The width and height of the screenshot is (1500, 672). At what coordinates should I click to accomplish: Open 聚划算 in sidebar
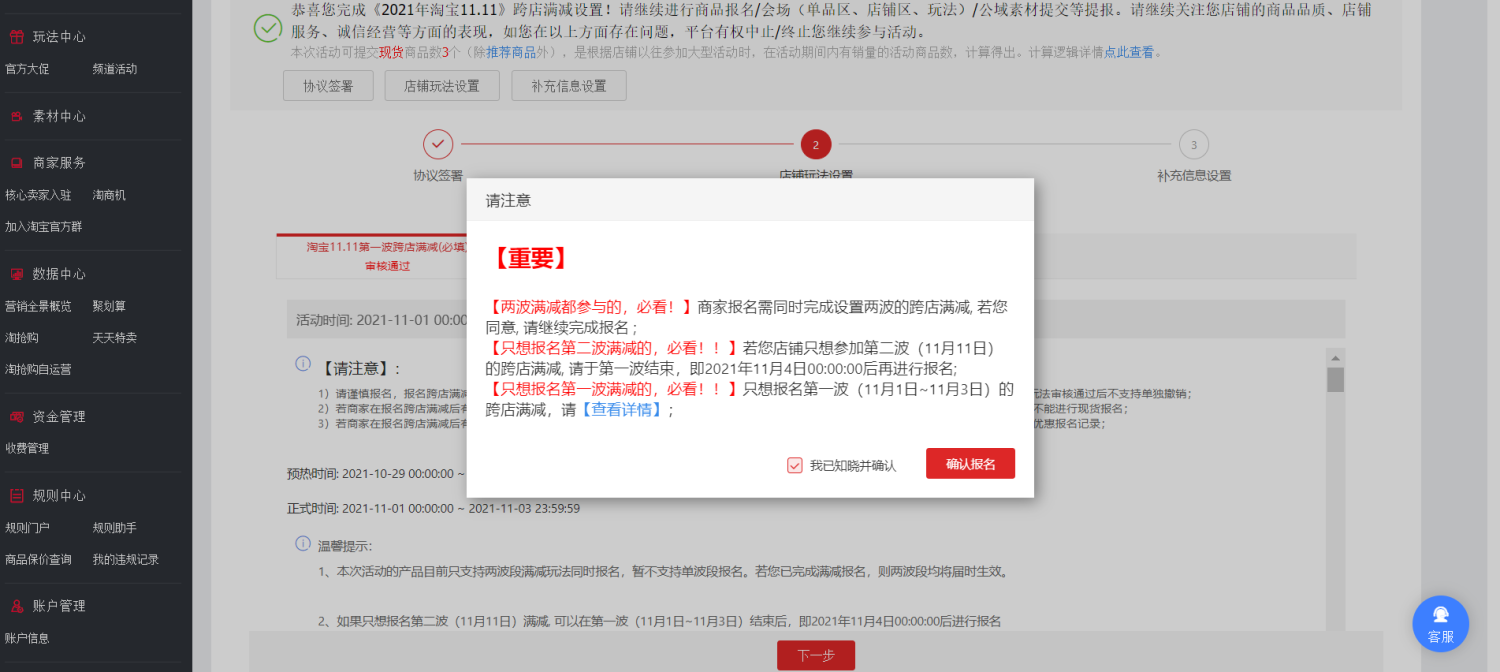click(109, 306)
